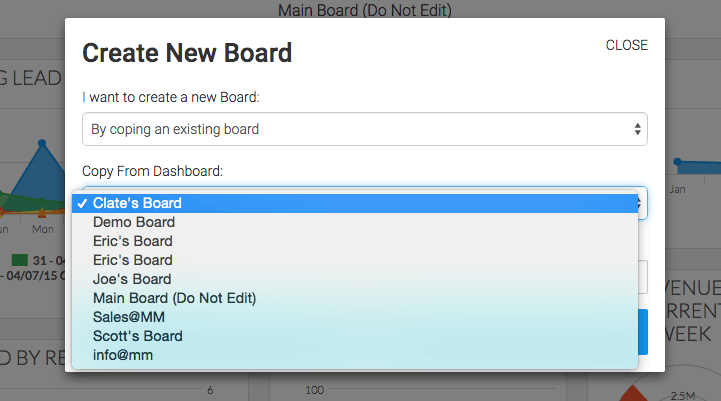Screen dimensions: 721x401
Task: Click the red gauge segment at bottom right
Action: (x=633, y=394)
